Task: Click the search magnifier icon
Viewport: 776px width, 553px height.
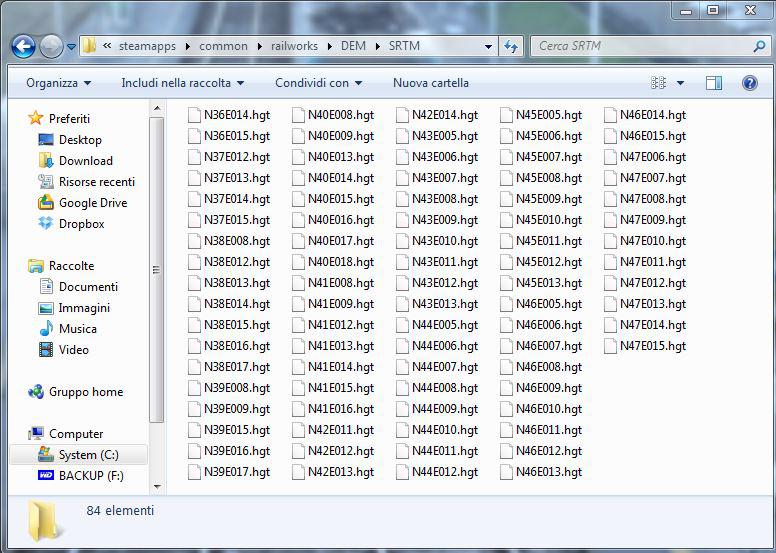Action: [x=759, y=47]
